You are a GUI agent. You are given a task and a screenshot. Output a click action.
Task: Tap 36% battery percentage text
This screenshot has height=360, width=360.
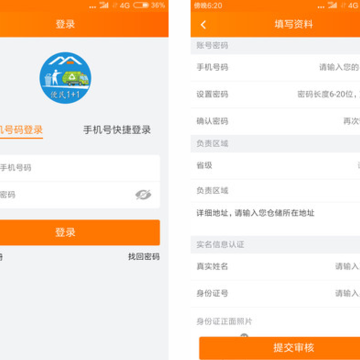click(x=158, y=5)
